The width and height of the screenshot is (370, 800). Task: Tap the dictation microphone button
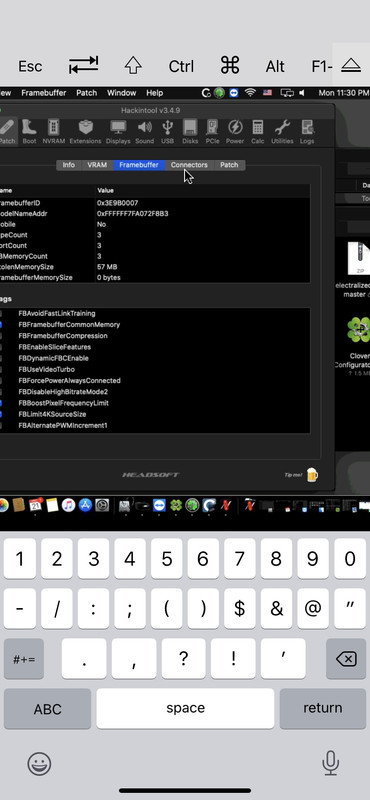point(331,763)
